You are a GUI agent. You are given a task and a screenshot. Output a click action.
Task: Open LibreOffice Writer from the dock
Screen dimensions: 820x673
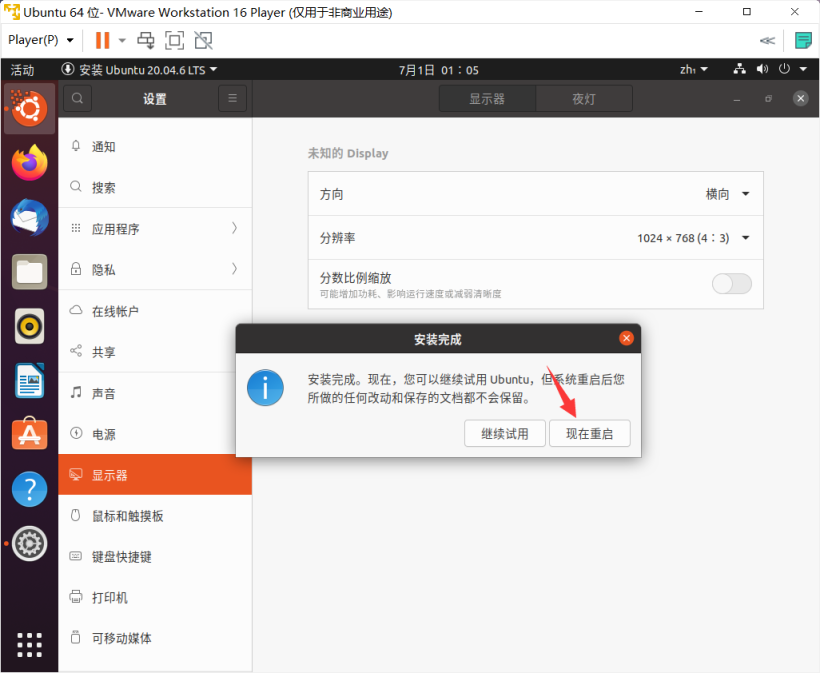coord(29,380)
